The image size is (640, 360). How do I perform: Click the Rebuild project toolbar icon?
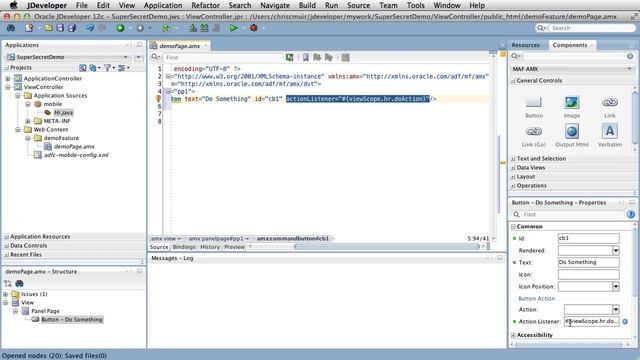(204, 28)
